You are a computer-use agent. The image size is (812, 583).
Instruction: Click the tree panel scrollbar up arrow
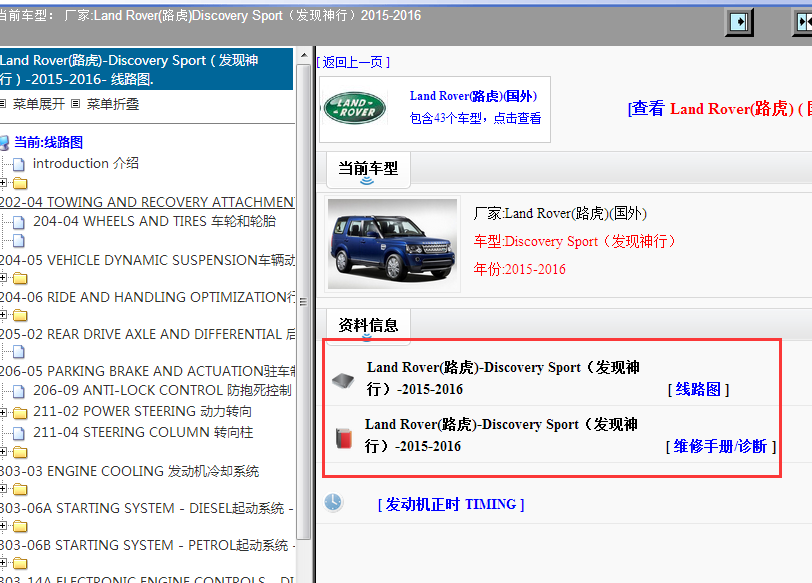coord(304,55)
